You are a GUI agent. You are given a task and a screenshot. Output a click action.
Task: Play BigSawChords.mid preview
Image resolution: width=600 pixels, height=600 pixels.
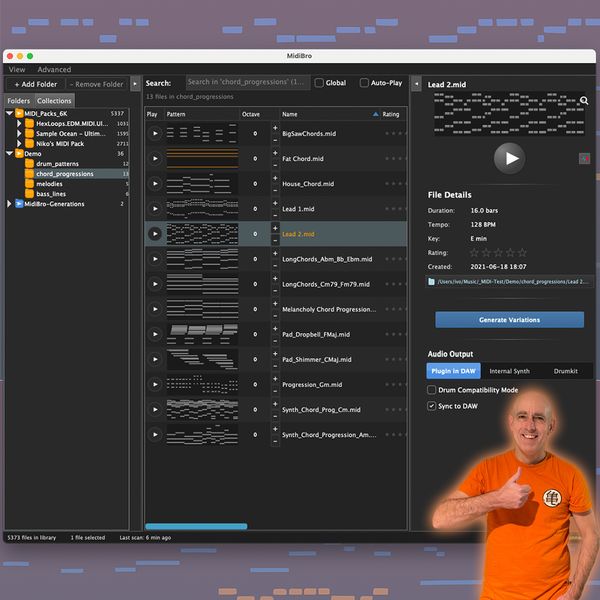point(155,134)
